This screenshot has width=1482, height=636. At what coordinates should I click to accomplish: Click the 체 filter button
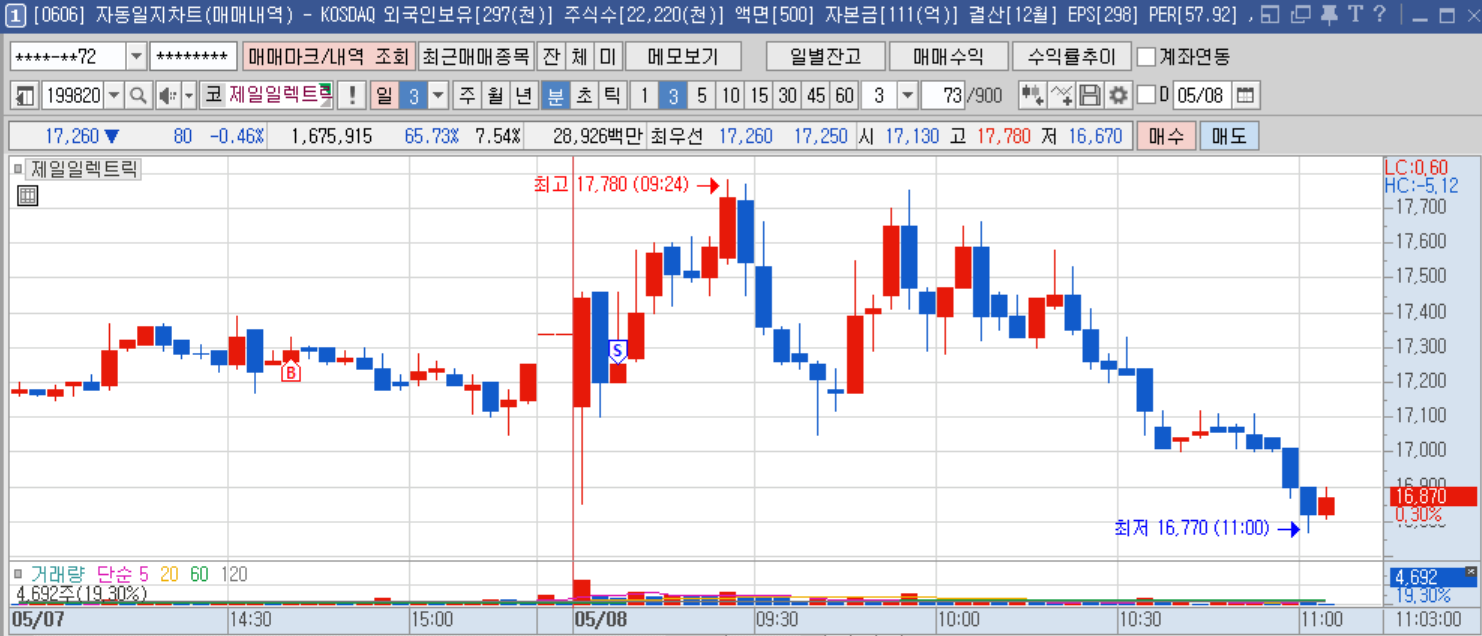[579, 56]
